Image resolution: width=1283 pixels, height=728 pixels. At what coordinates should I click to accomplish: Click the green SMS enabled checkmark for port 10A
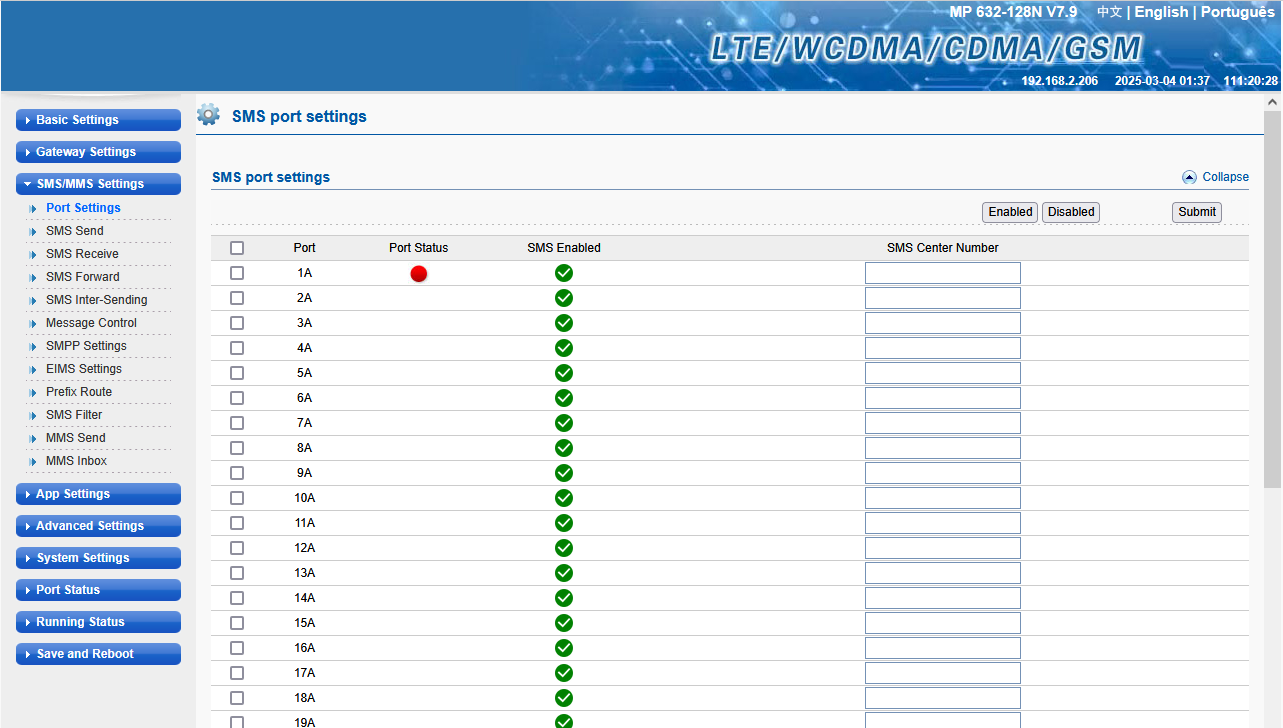coord(564,498)
